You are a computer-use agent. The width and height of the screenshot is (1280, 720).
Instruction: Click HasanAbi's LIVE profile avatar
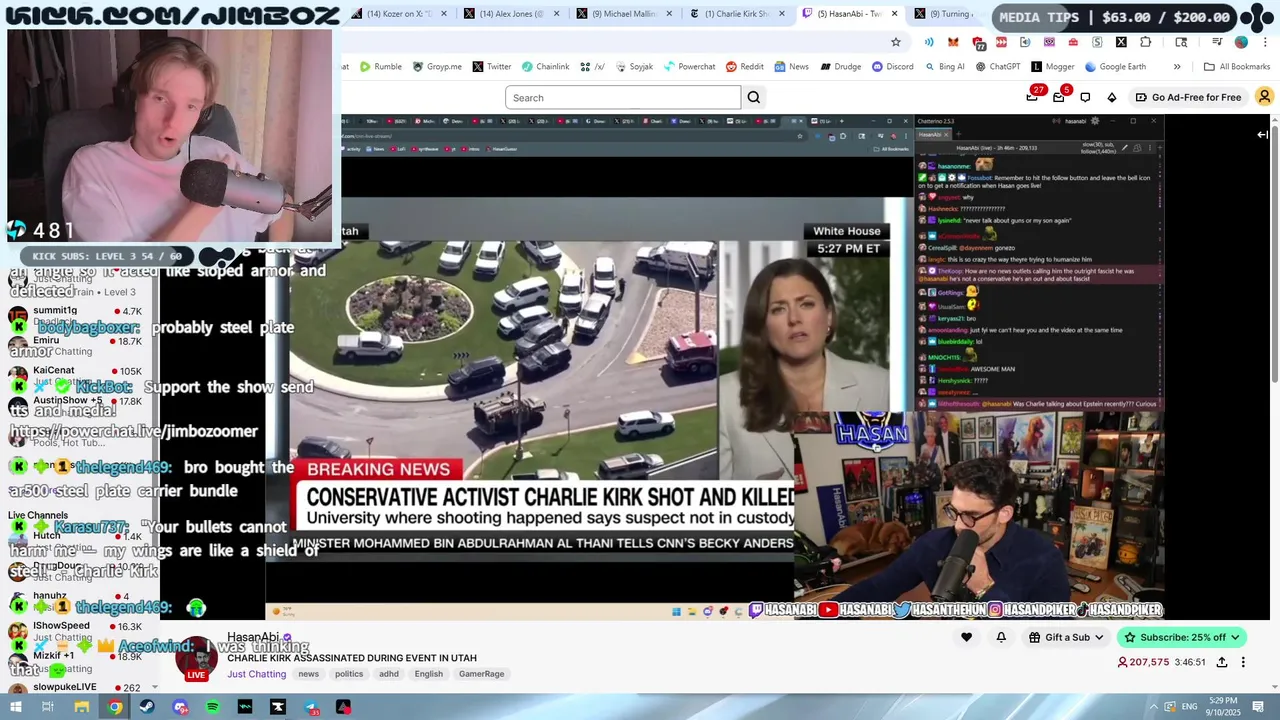click(196, 660)
